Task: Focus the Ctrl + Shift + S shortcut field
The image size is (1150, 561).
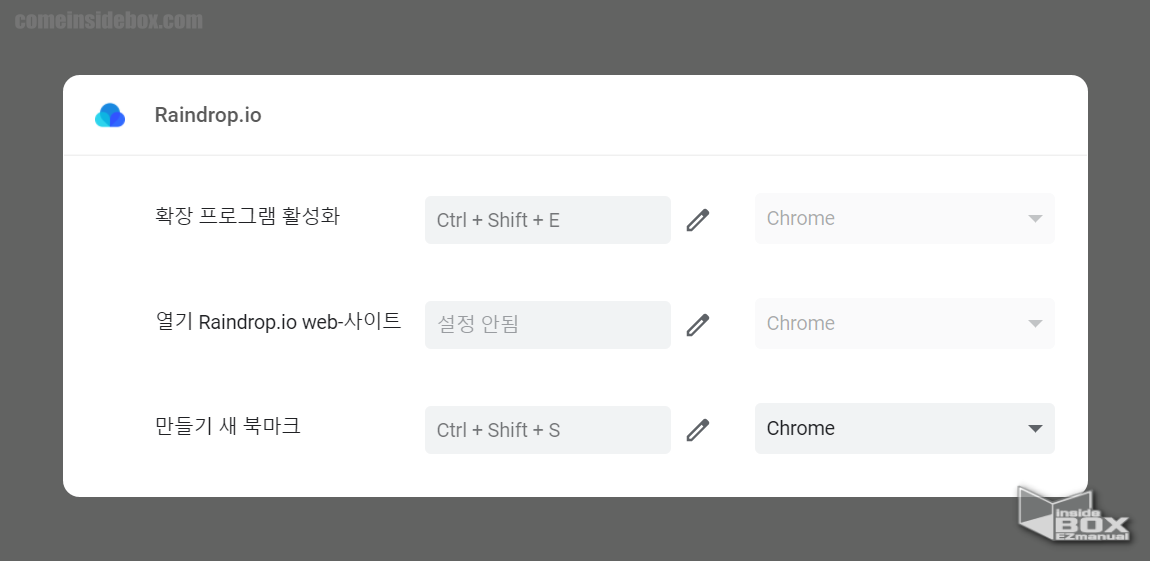Action: point(547,430)
